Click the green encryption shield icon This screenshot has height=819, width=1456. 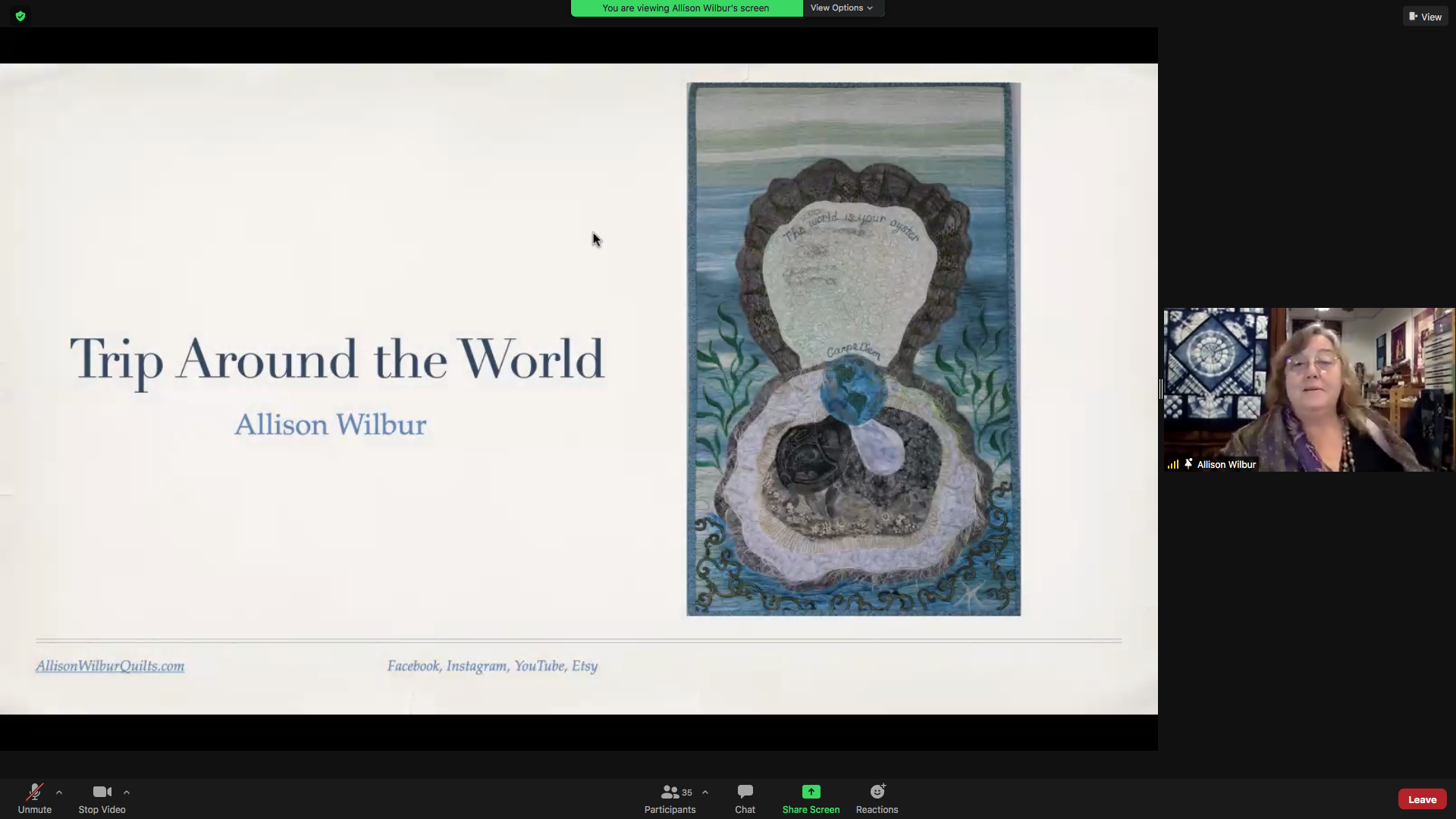click(20, 16)
